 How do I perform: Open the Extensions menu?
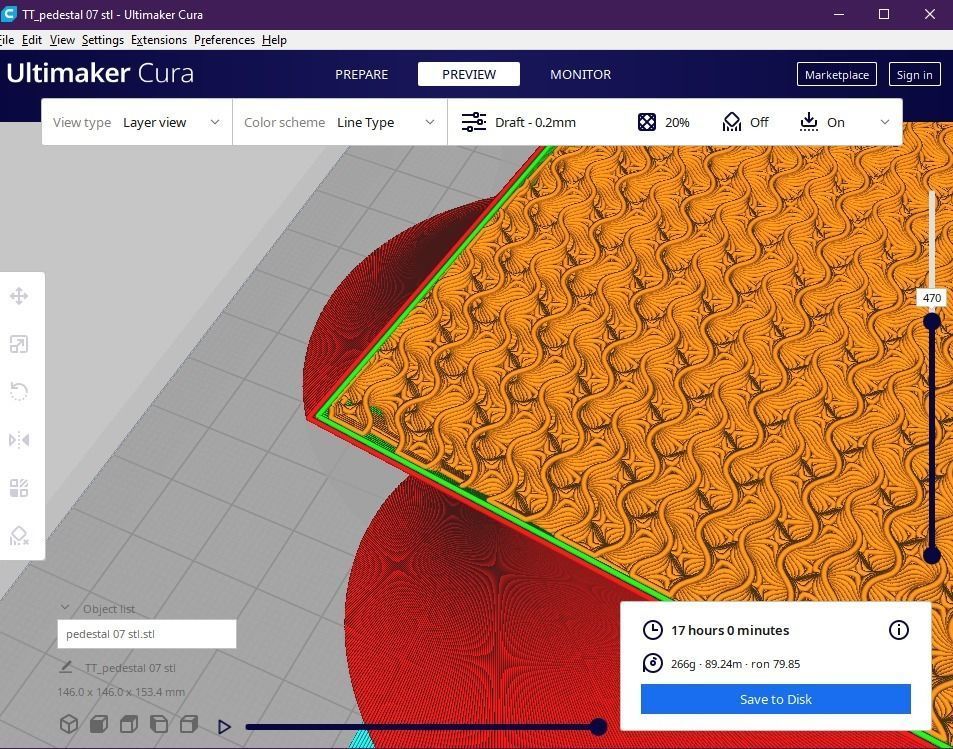point(159,40)
